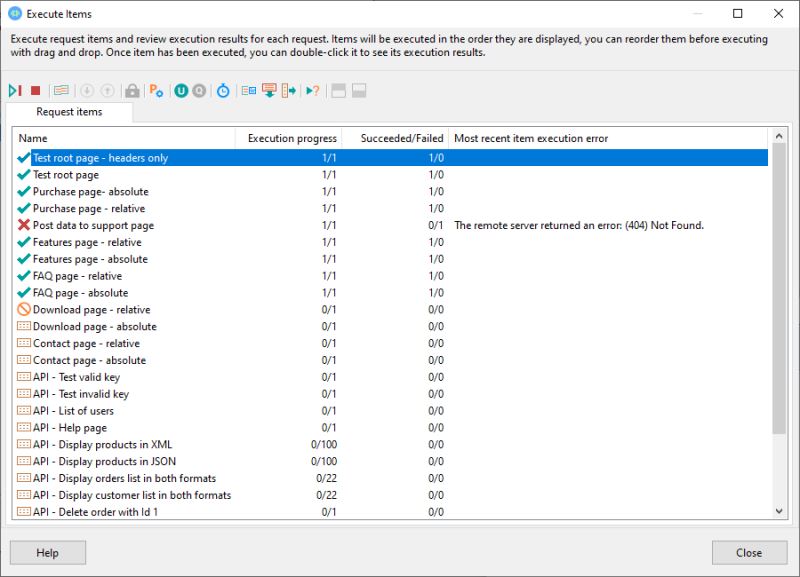The width and height of the screenshot is (800, 577).
Task: Open the blue stopwatch timer icon
Action: tap(223, 91)
